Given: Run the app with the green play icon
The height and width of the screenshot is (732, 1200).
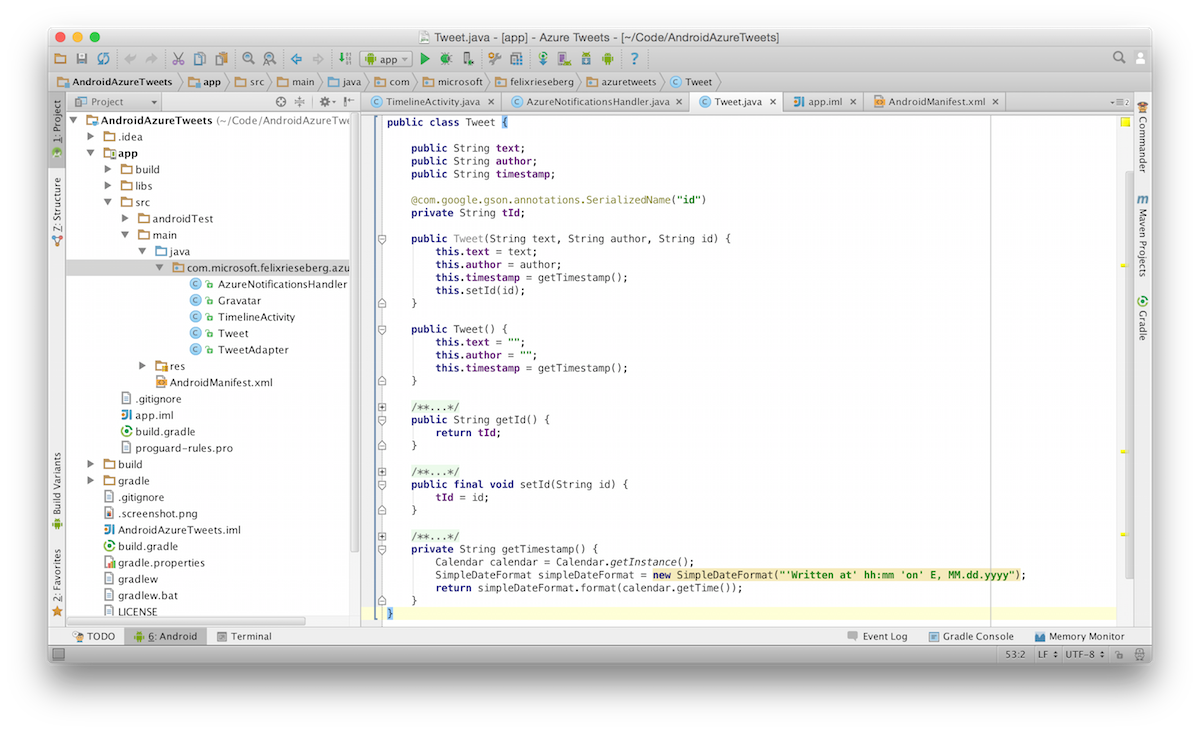Looking at the screenshot, I should coord(425,60).
